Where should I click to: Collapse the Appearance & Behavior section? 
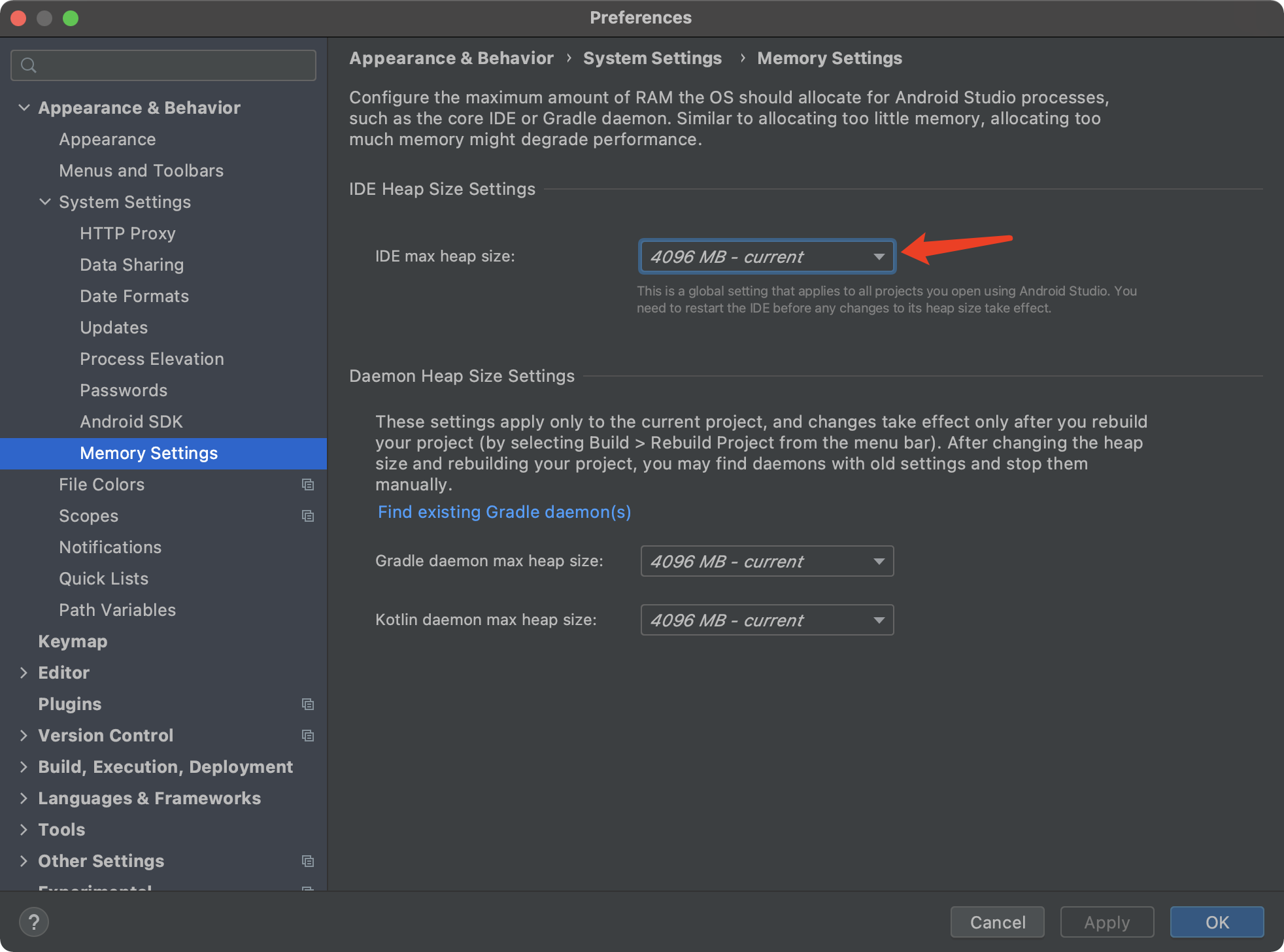point(24,107)
